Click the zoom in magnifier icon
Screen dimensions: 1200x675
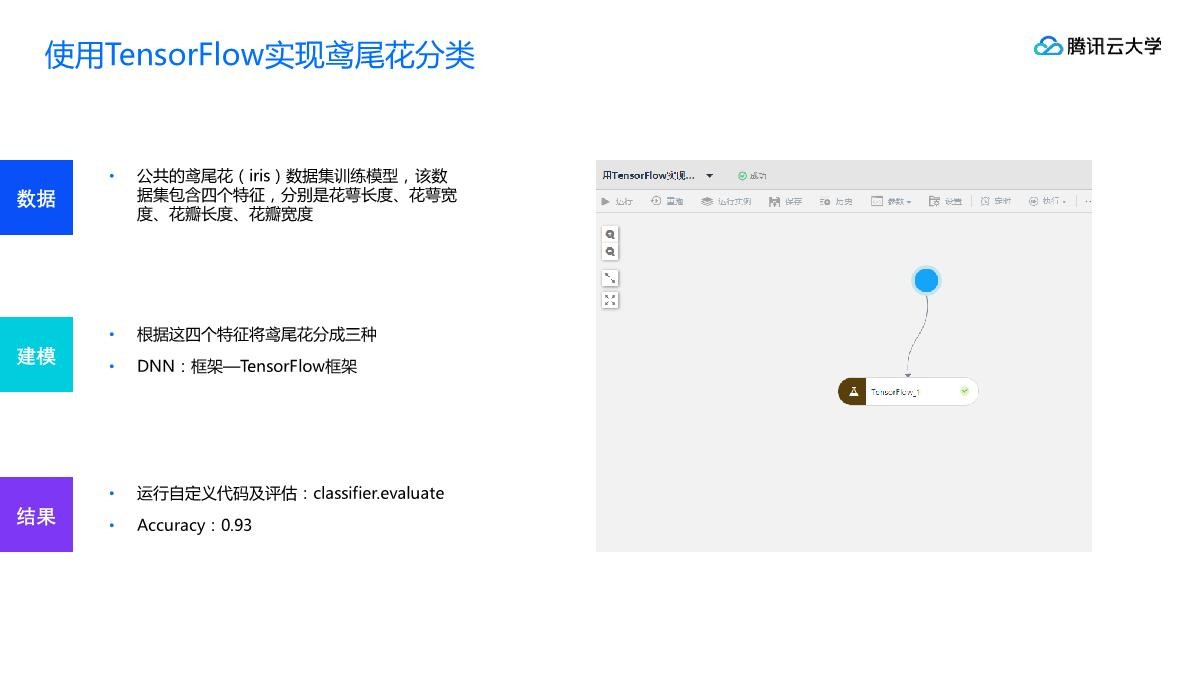click(610, 234)
